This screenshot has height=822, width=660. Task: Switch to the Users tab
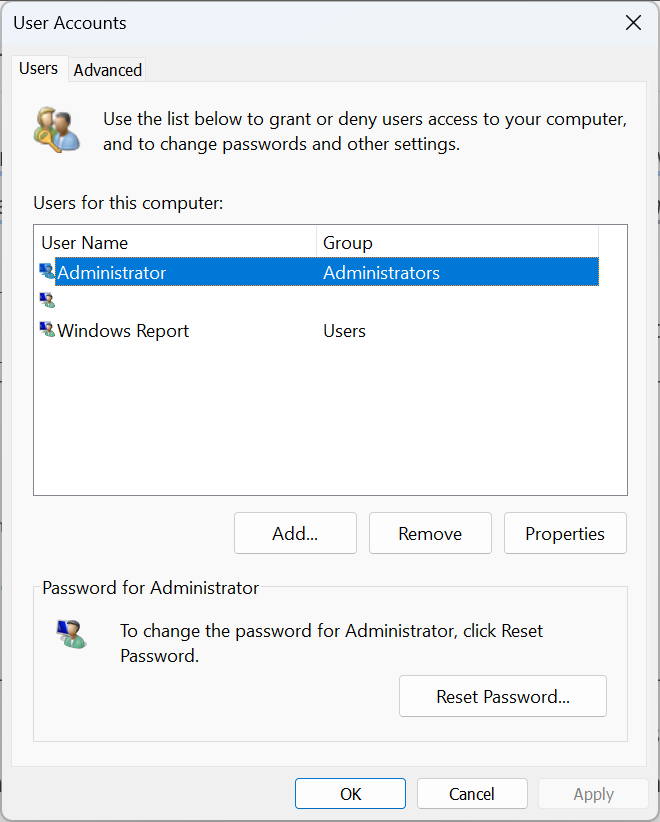39,68
